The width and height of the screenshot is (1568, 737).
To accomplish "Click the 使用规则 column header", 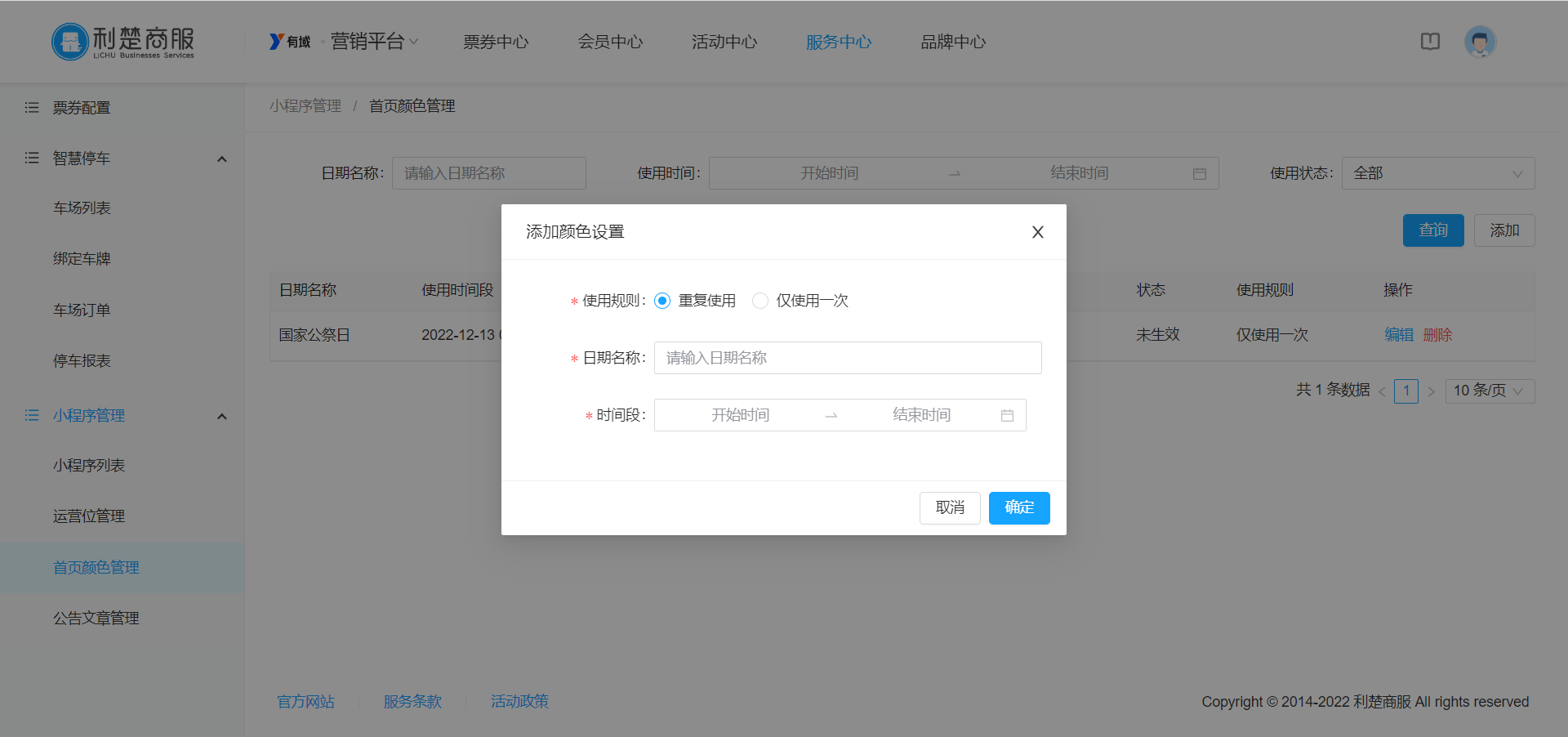I will [x=1264, y=290].
